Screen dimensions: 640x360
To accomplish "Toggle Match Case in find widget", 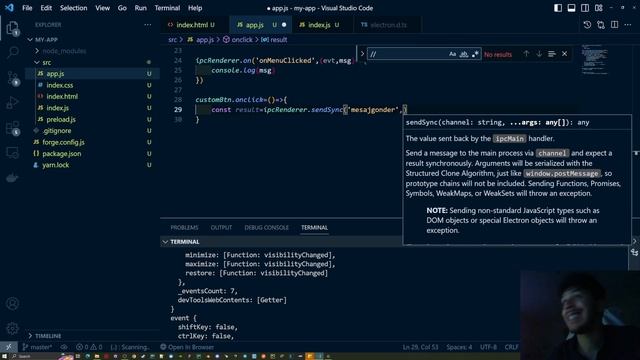I will tap(452, 54).
